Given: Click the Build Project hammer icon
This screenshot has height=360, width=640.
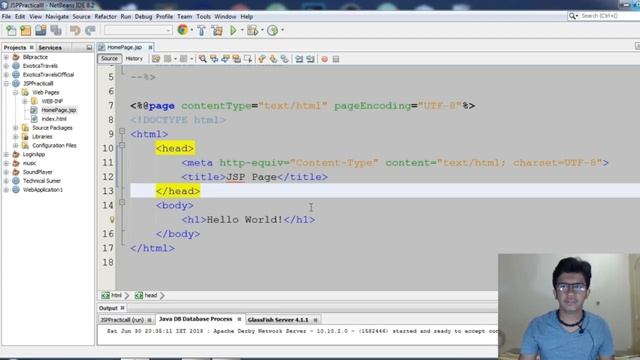Looking at the screenshot, I should (201, 30).
